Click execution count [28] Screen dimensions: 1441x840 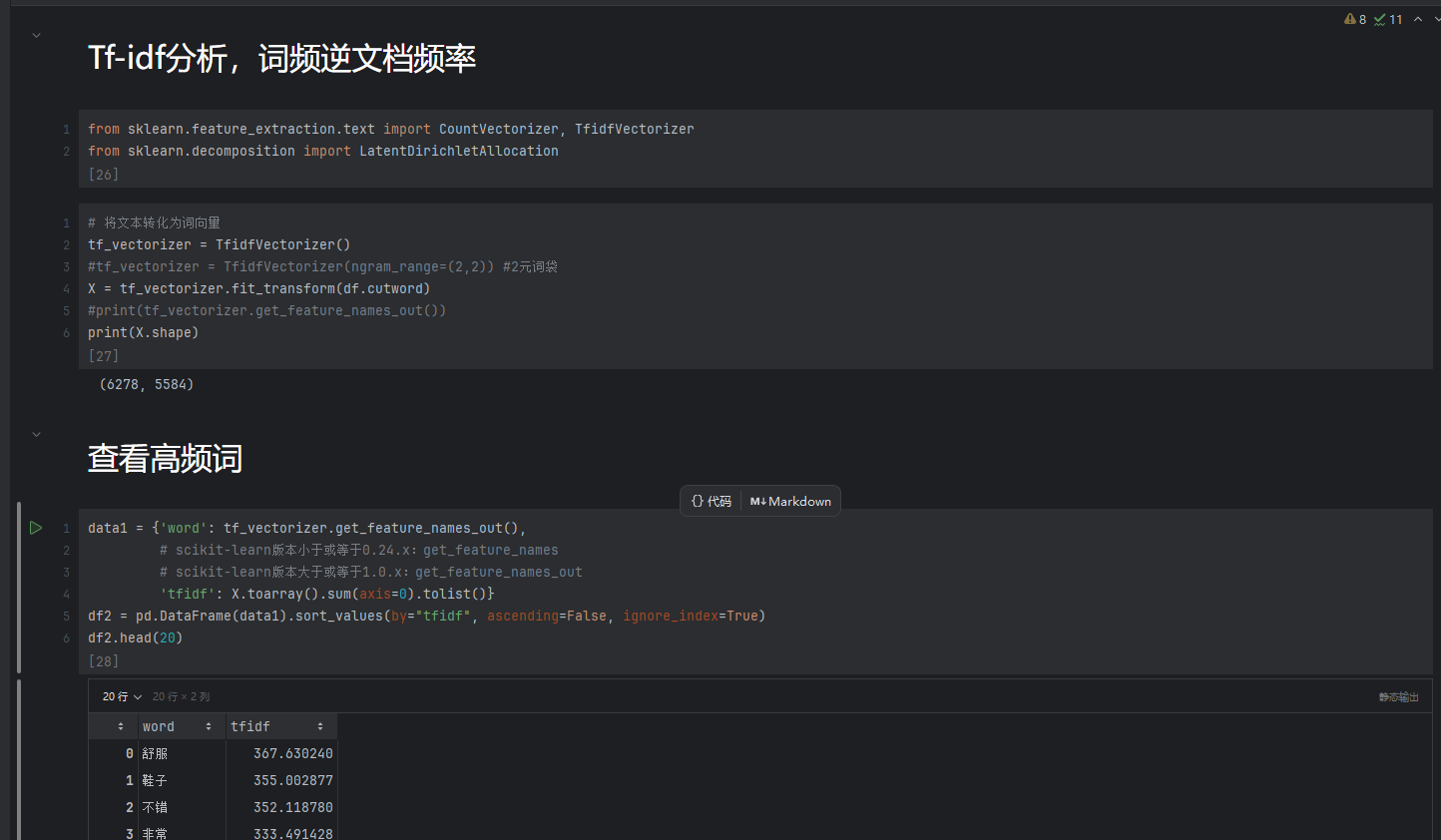tap(104, 660)
